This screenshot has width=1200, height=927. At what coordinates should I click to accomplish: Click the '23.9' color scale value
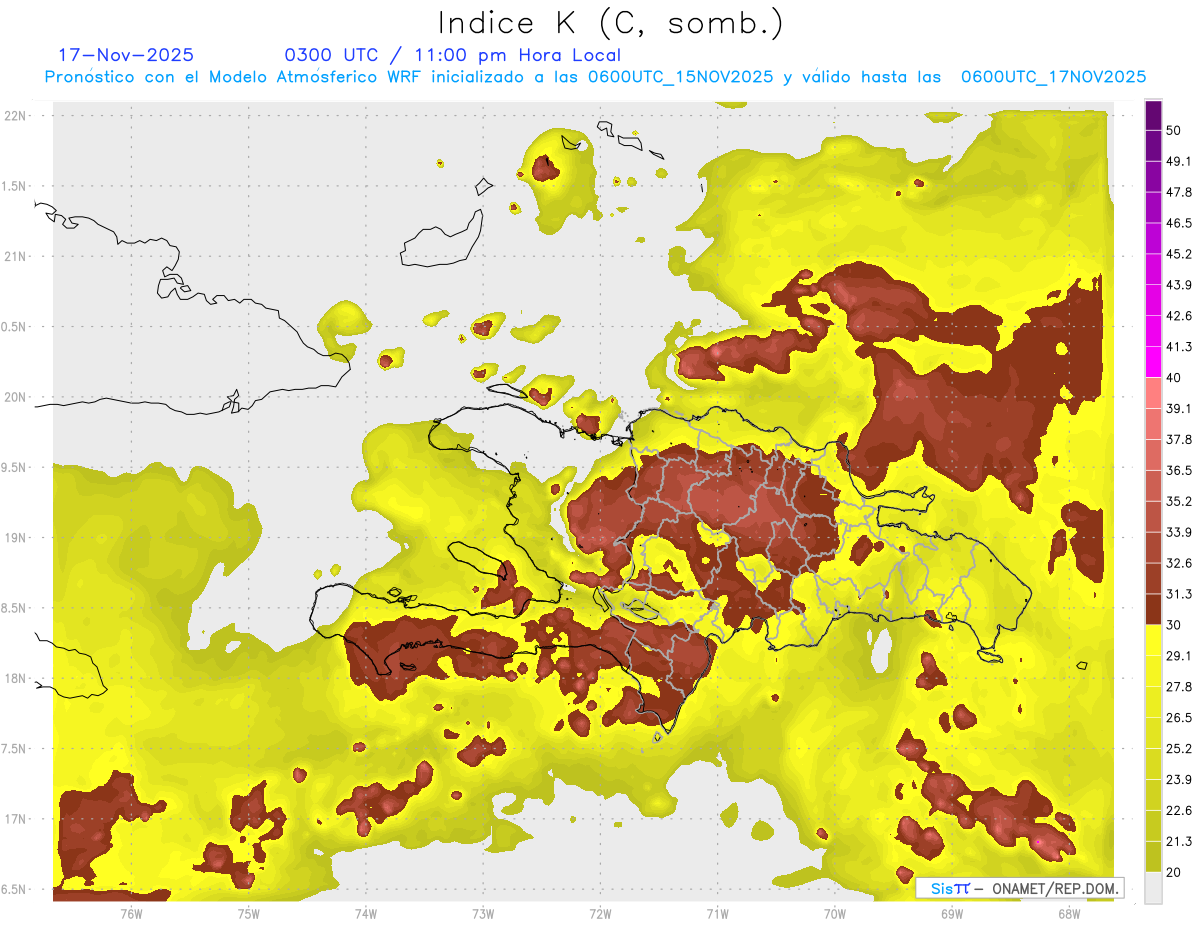pyautogui.click(x=1179, y=780)
